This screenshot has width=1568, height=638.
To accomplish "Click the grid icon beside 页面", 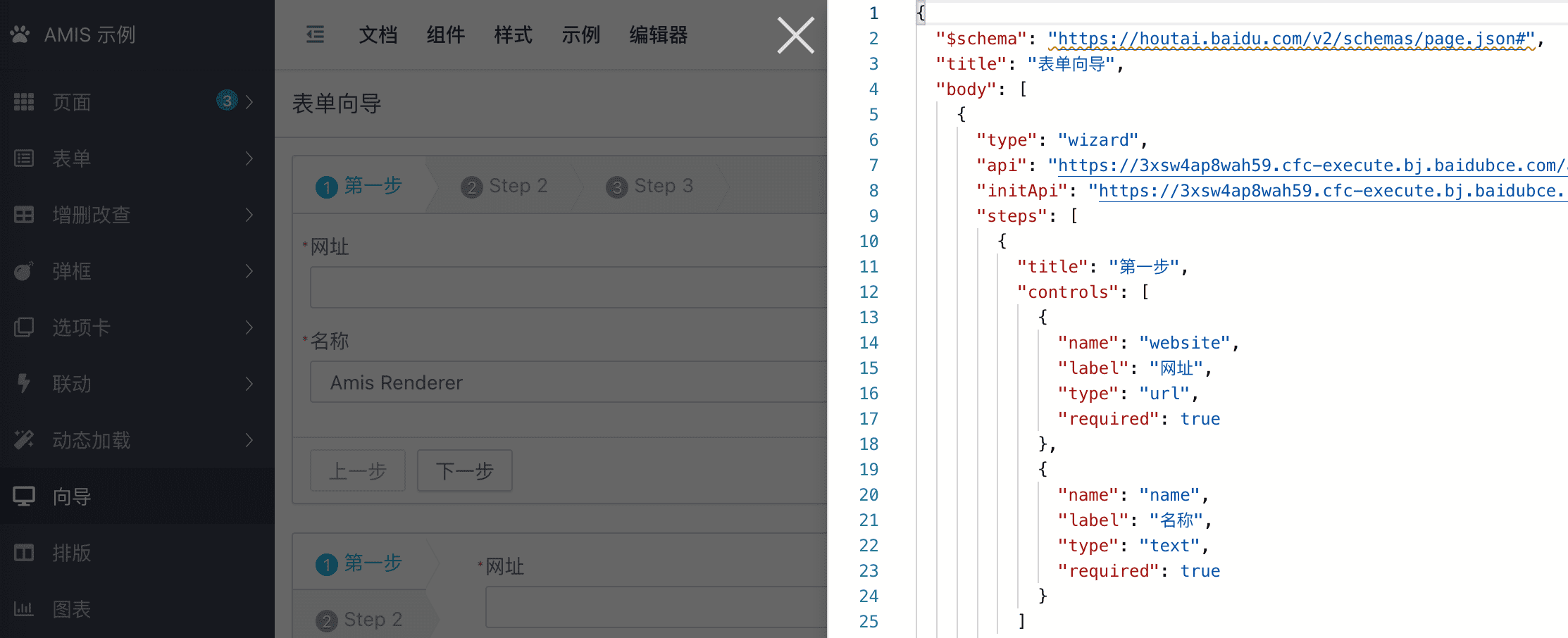I will point(24,102).
